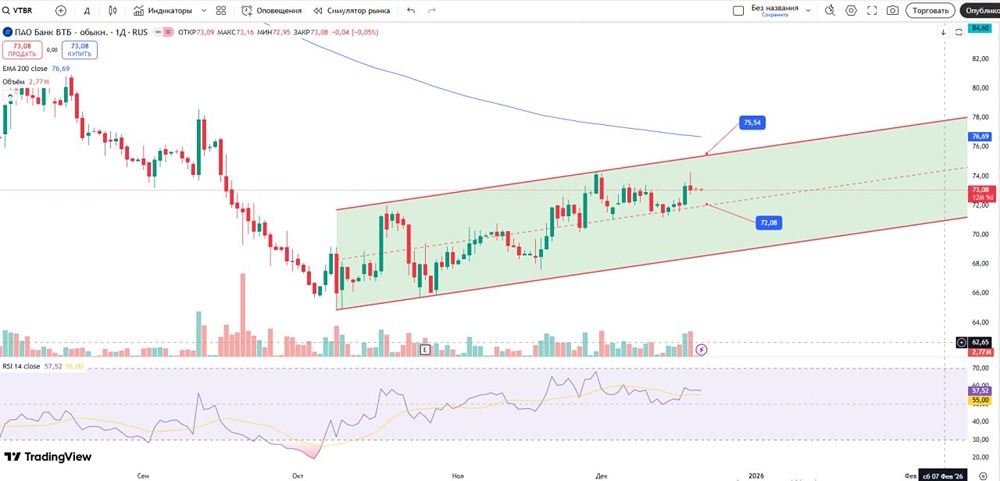Open the Без названия layout name
1000x481 pixels.
(774, 8)
